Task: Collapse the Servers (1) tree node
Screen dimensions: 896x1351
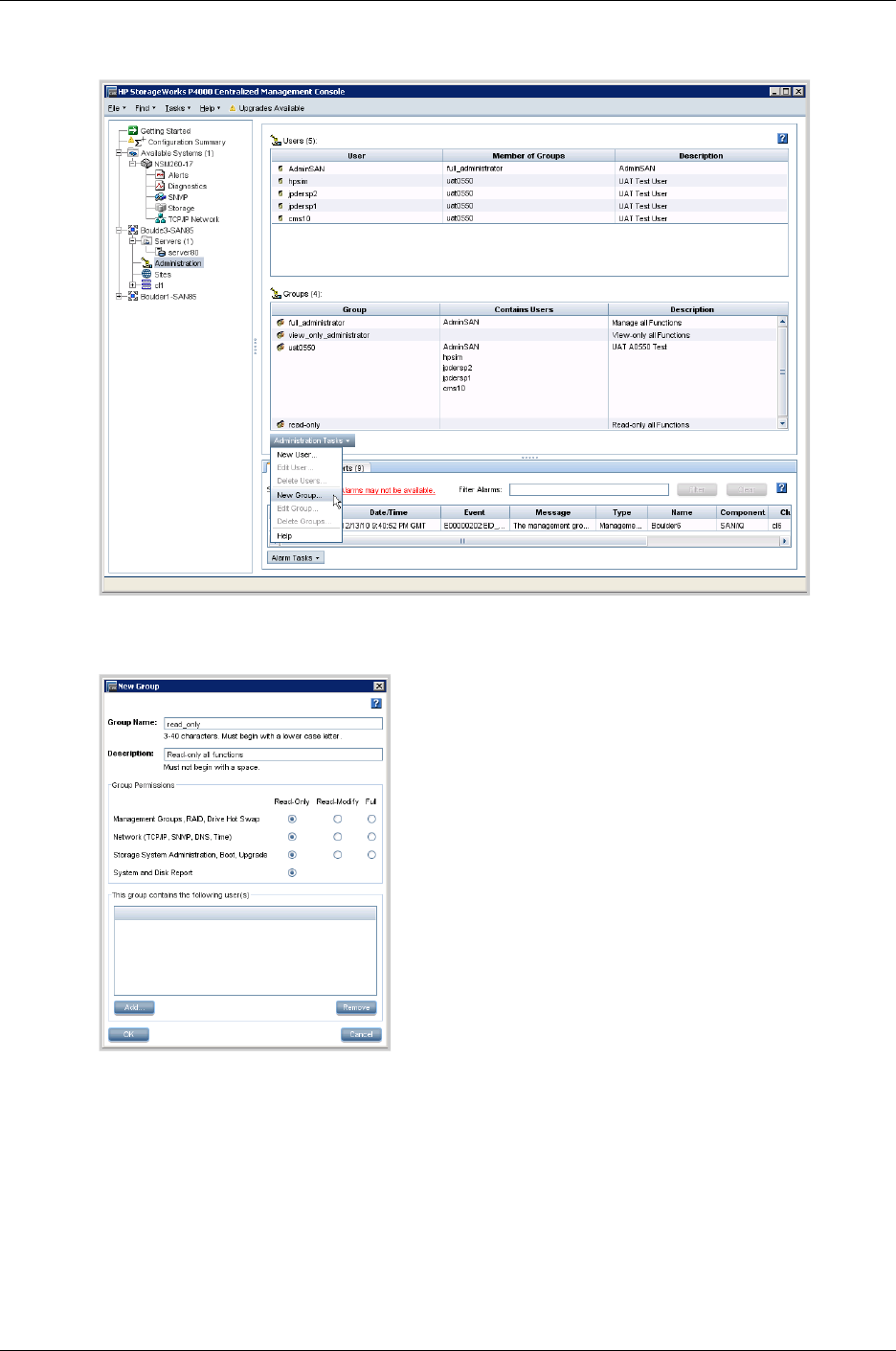Action: tap(133, 241)
